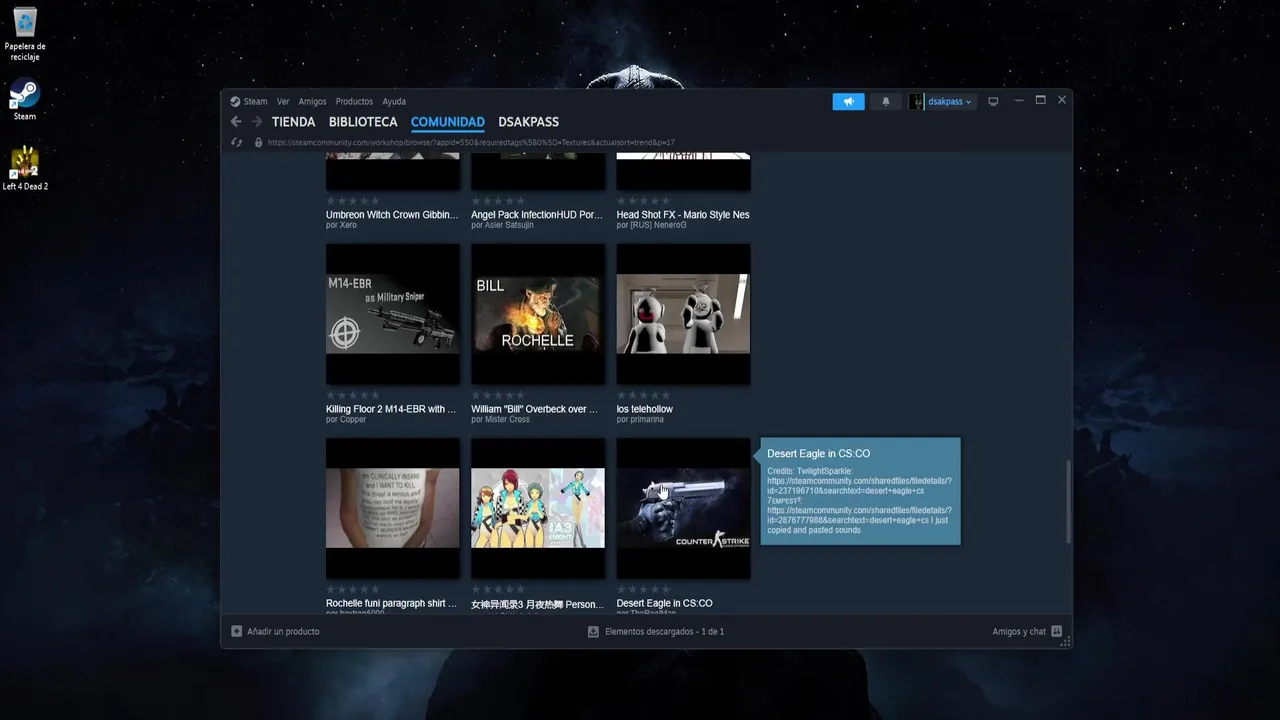This screenshot has height=720, width=1280.
Task: Open the M14-EBR Military Sniper thumbnail
Action: 393,314
